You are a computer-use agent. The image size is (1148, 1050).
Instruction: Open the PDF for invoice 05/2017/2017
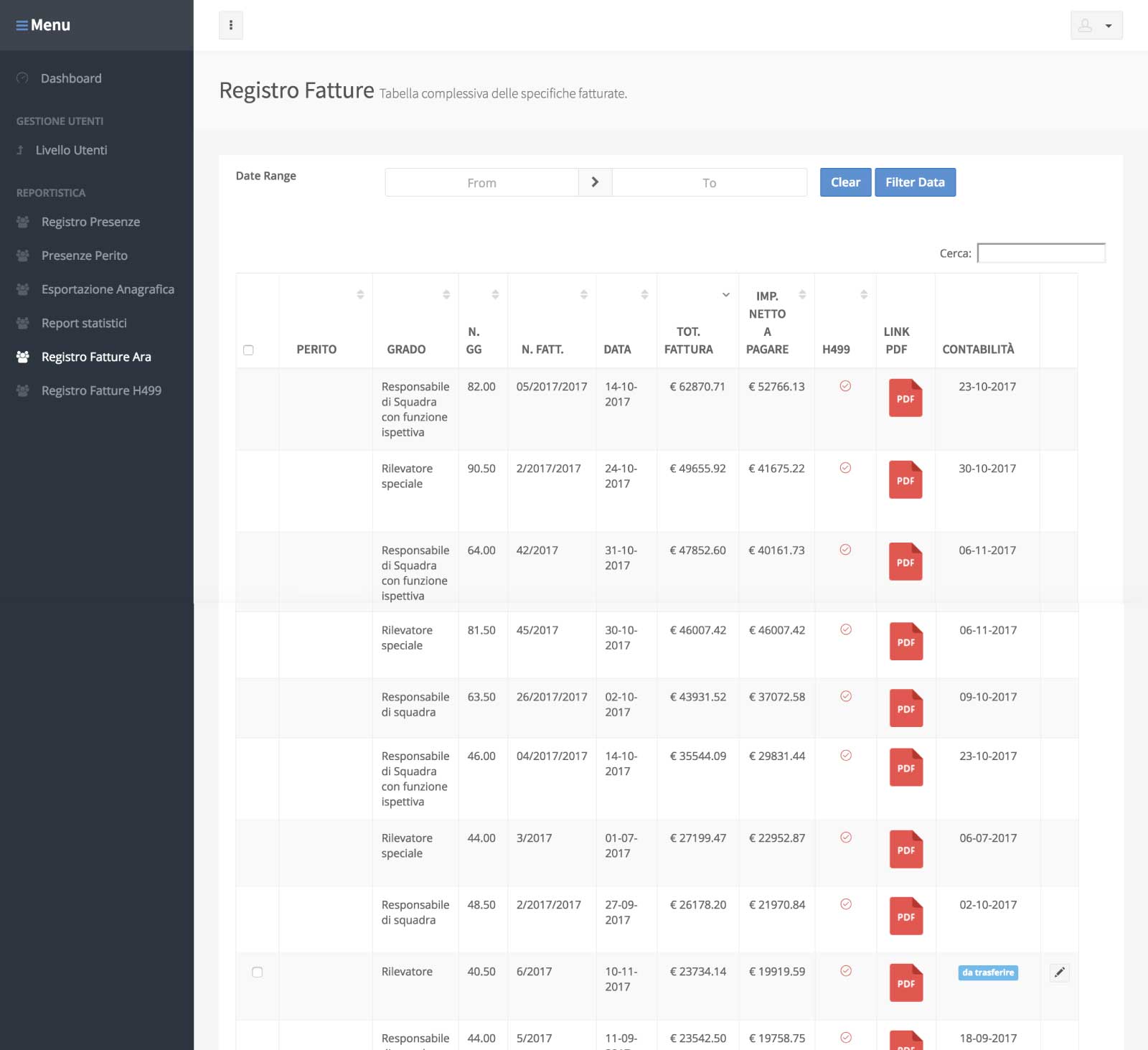tap(905, 398)
